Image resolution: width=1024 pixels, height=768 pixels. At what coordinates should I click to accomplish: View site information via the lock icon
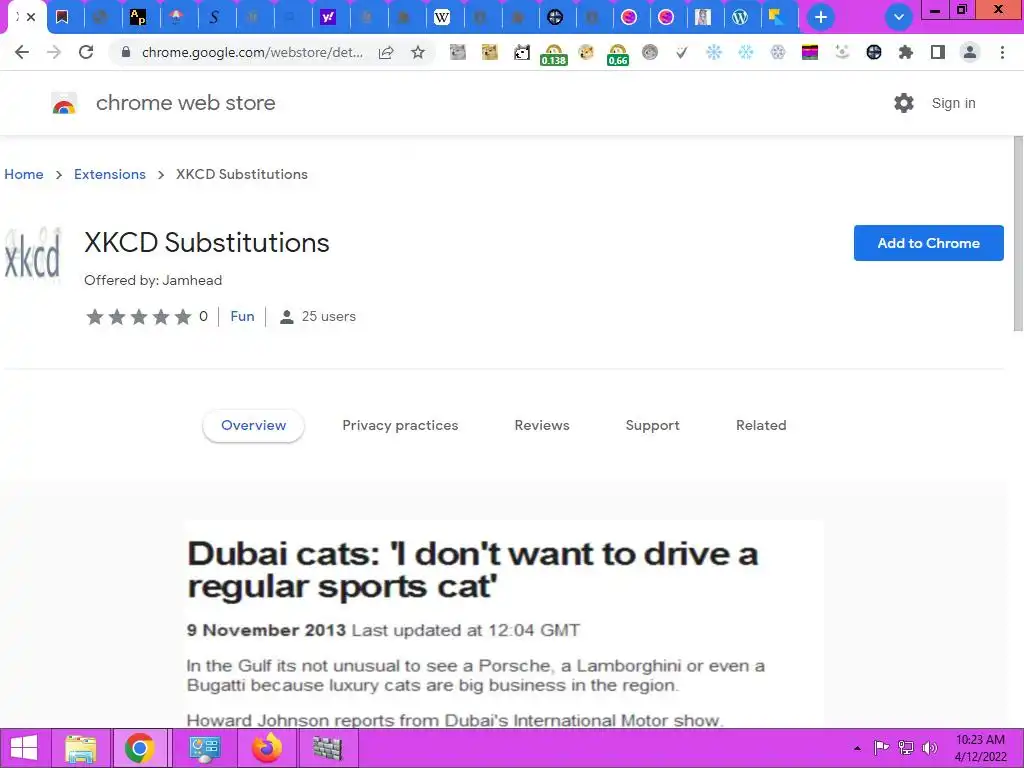(126, 52)
